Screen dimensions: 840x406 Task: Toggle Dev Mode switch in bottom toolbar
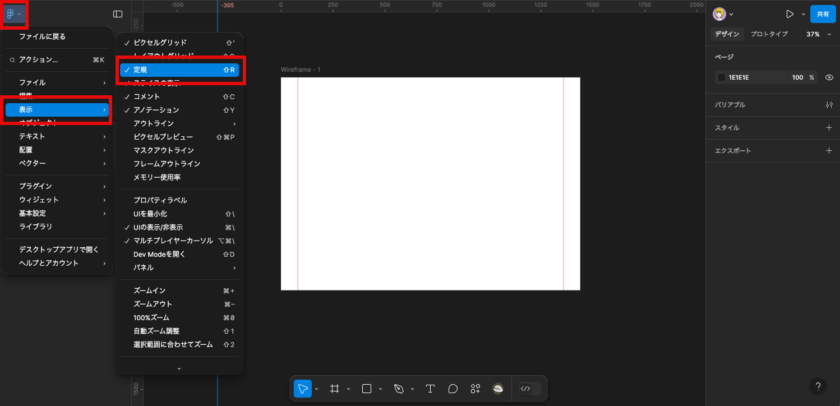click(x=529, y=388)
